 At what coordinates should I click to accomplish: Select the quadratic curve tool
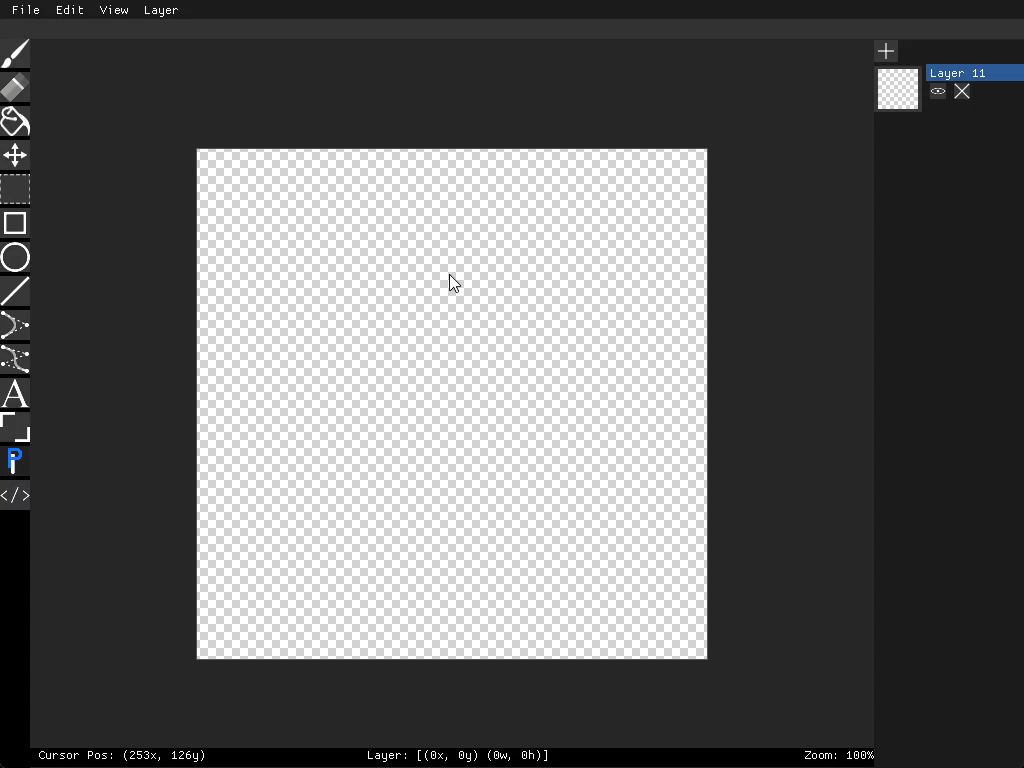pos(15,325)
